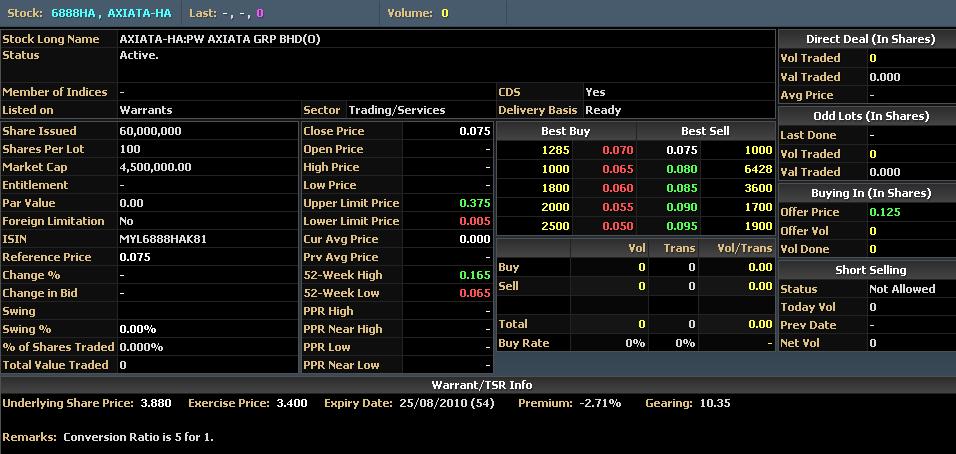Select the Foreign Limitation value No
Image resolution: width=956 pixels, height=454 pixels.
click(x=126, y=221)
